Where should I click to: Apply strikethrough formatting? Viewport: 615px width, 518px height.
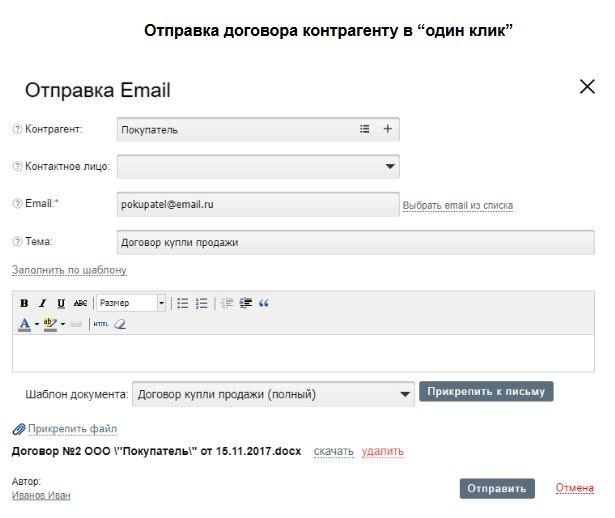coord(80,303)
